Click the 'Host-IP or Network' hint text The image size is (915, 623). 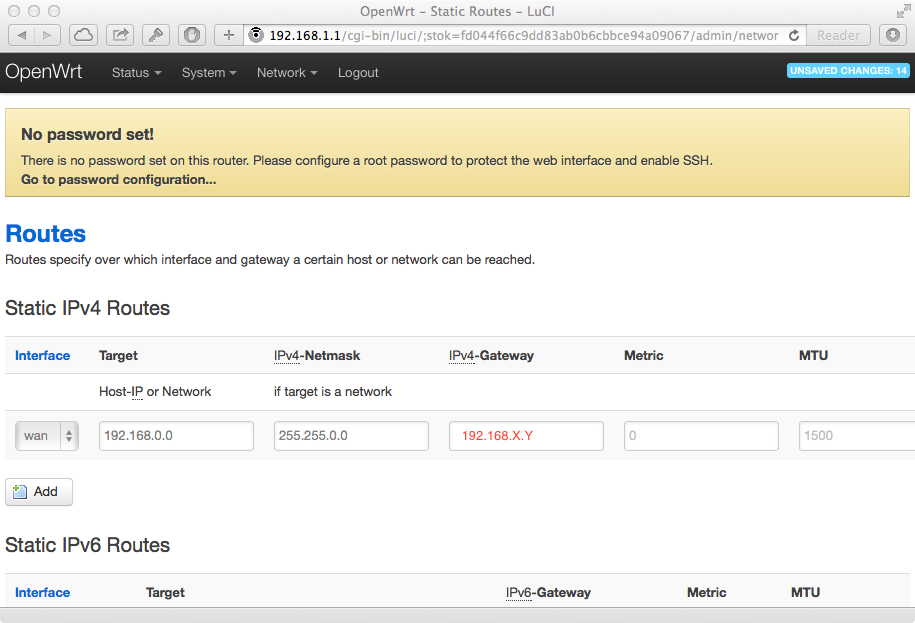pos(155,392)
